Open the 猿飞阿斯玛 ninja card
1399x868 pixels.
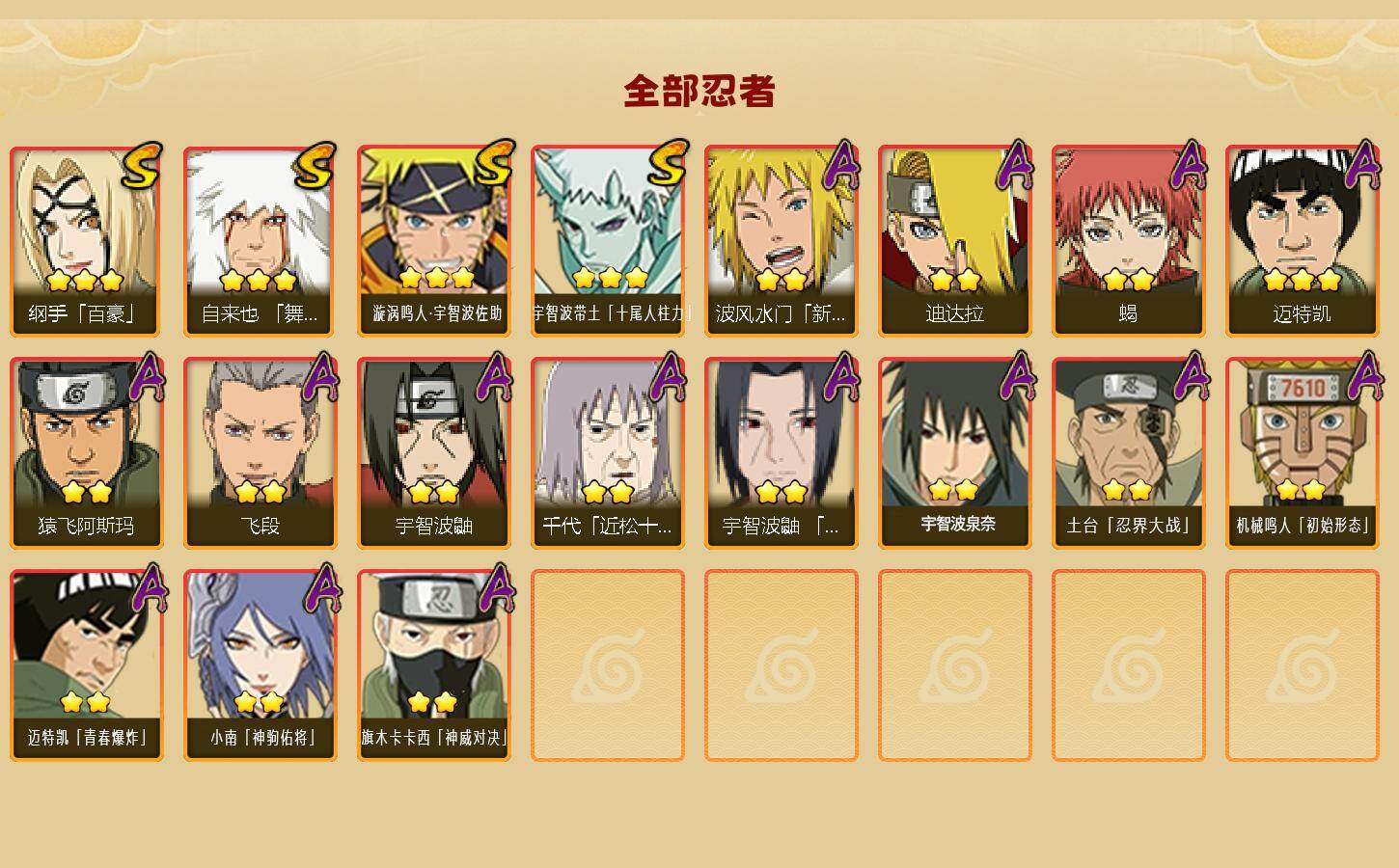pos(87,453)
